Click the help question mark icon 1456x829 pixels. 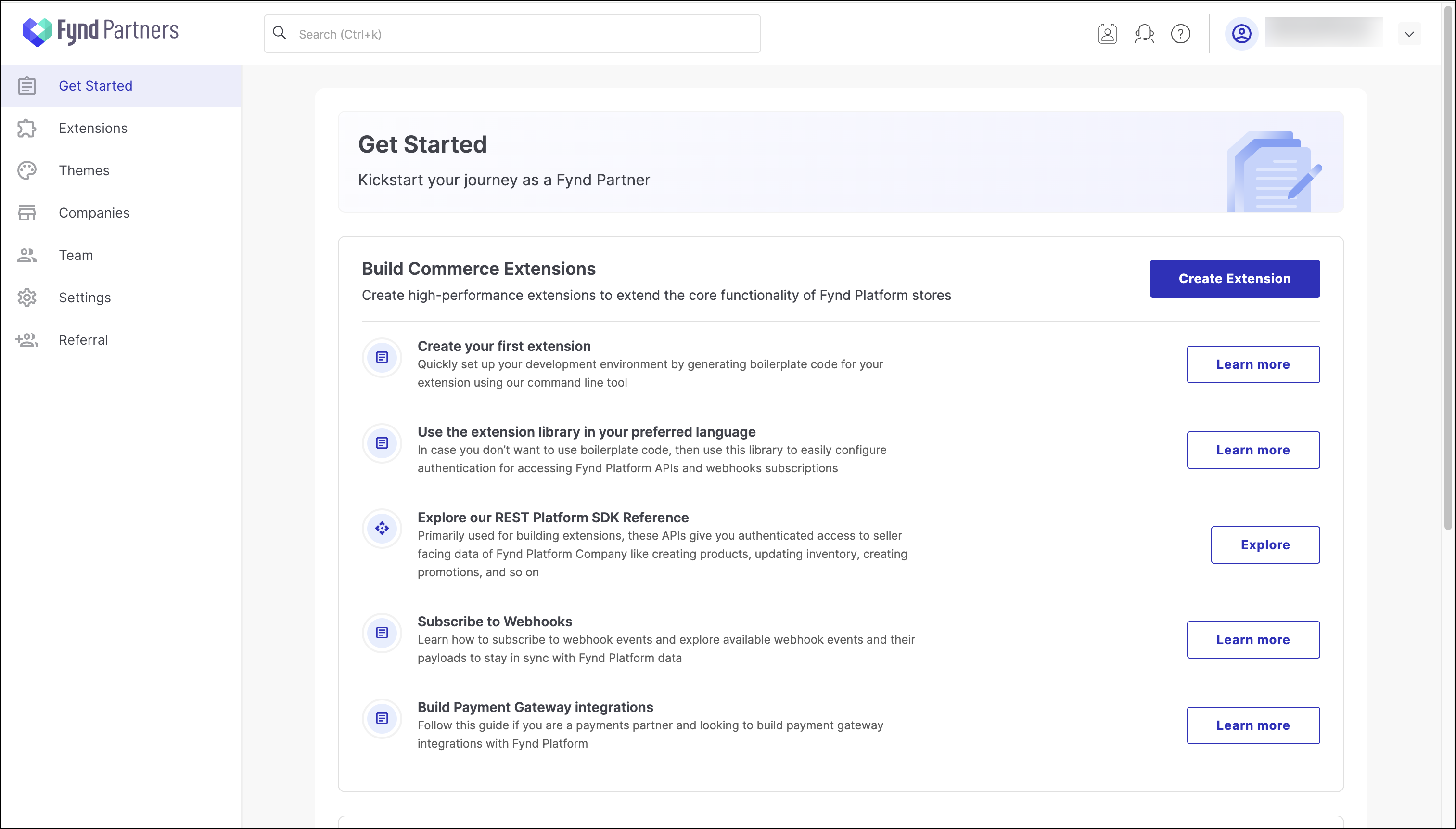1181,34
